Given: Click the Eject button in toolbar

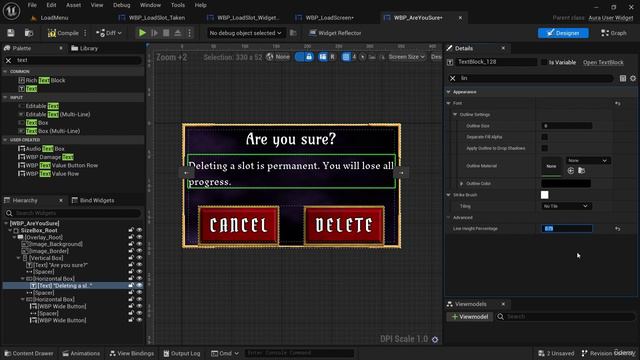Looking at the screenshot, I should (x=178, y=33).
